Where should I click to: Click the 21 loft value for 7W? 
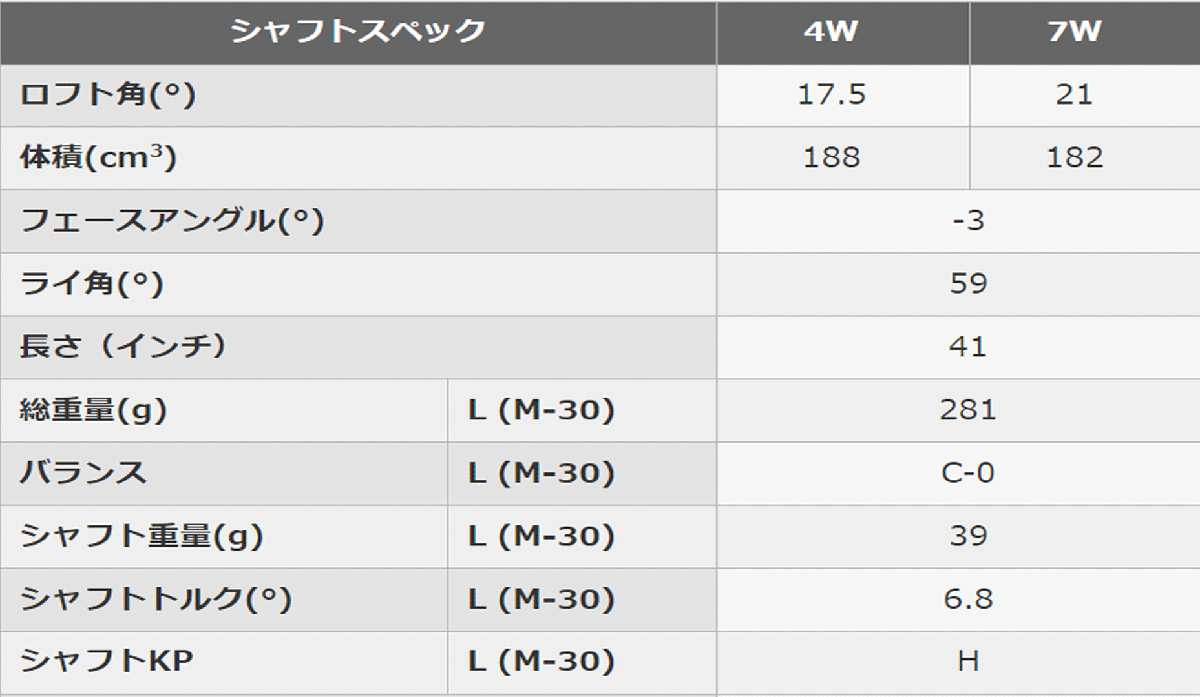point(1075,95)
